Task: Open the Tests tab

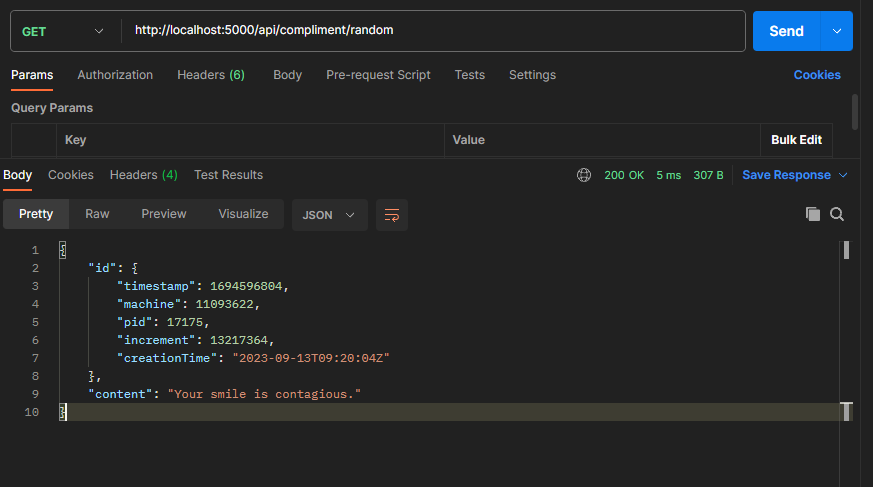Action: tap(469, 75)
